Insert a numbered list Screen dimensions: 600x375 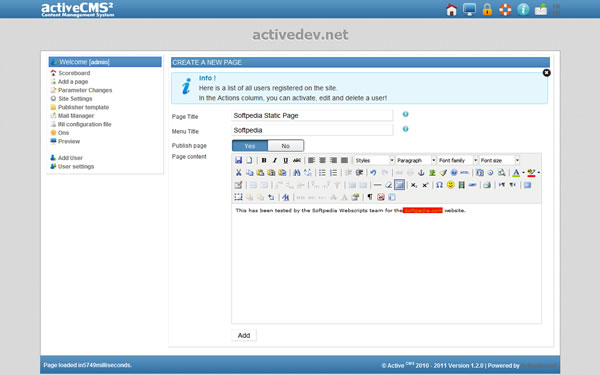point(334,173)
